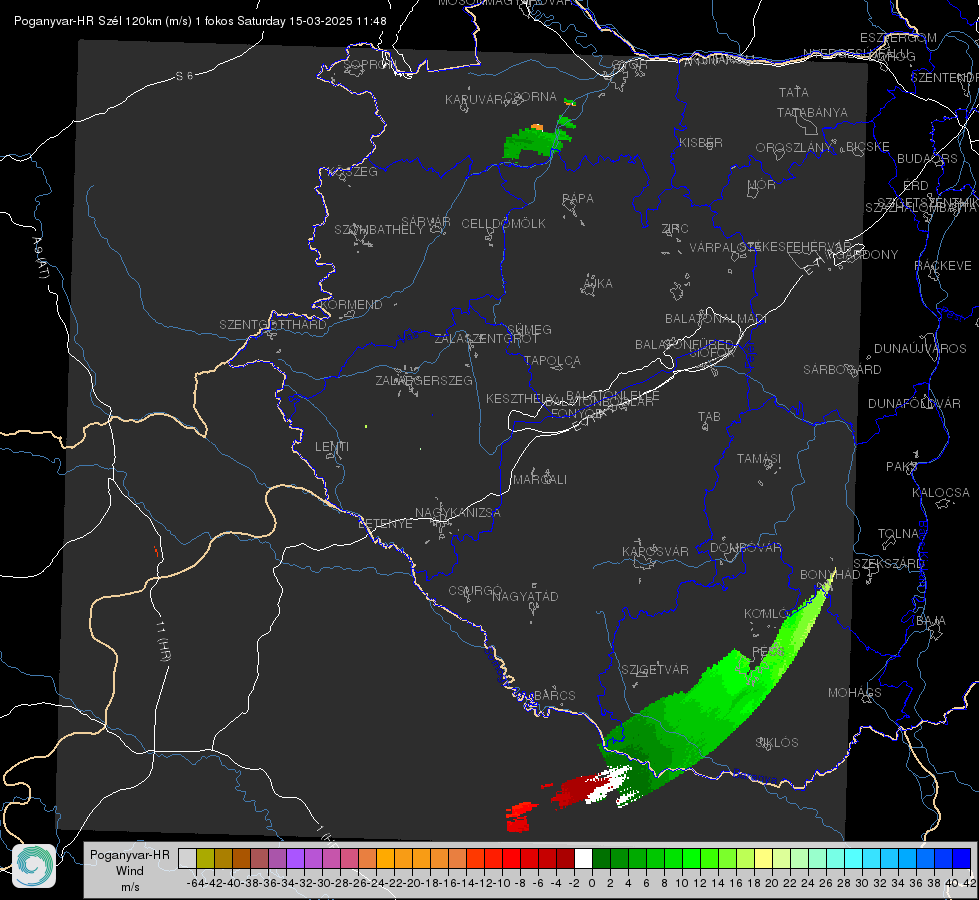Click the radar title text with date 15-03-2025

[200, 21]
